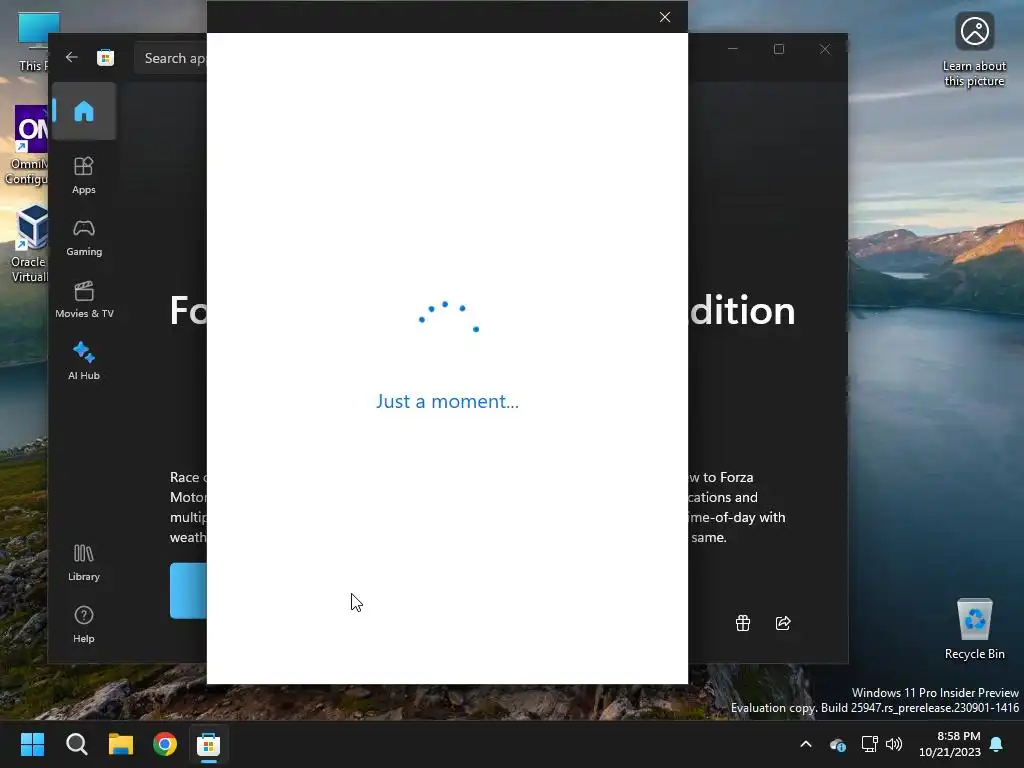
Task: Click the volume speaker tray icon
Action: (x=893, y=744)
